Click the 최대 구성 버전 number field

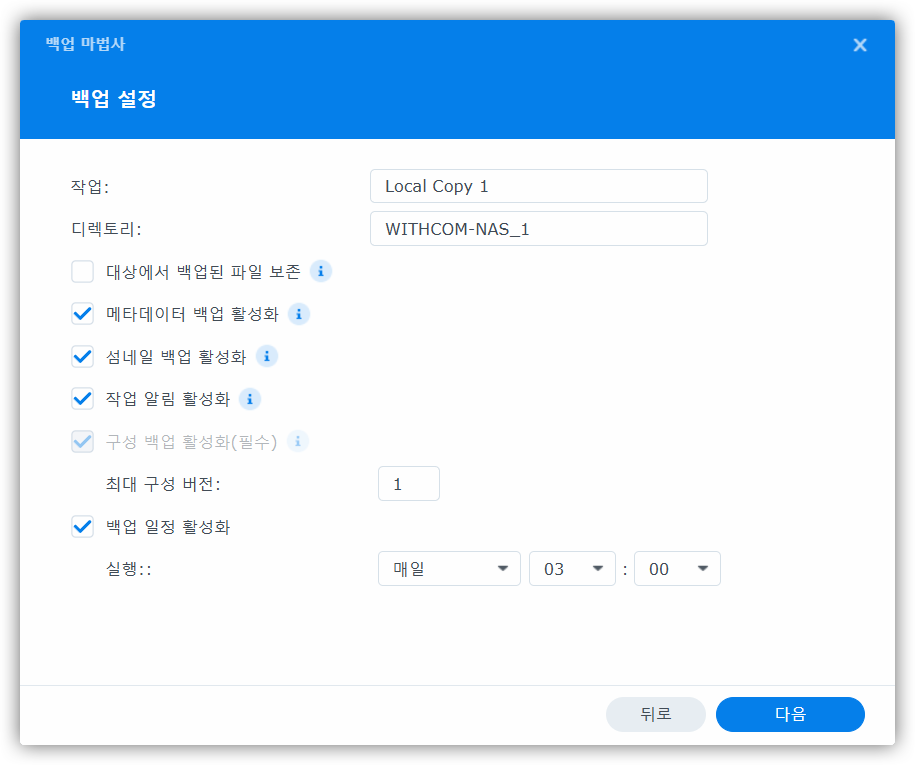[x=408, y=484]
